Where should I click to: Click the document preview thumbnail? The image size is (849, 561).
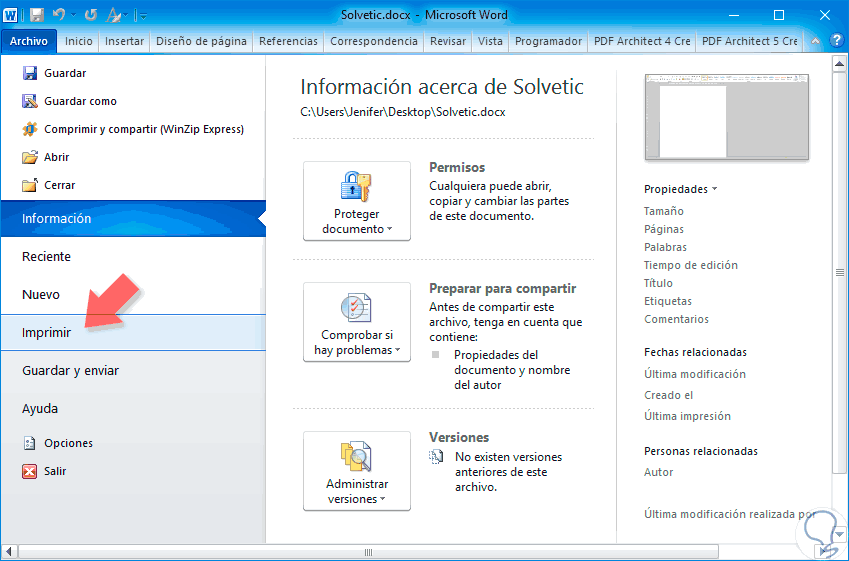pos(727,117)
